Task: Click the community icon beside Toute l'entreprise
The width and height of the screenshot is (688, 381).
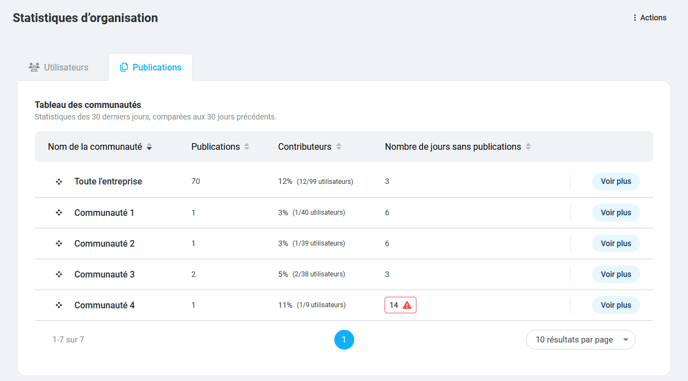Action: 59,182
